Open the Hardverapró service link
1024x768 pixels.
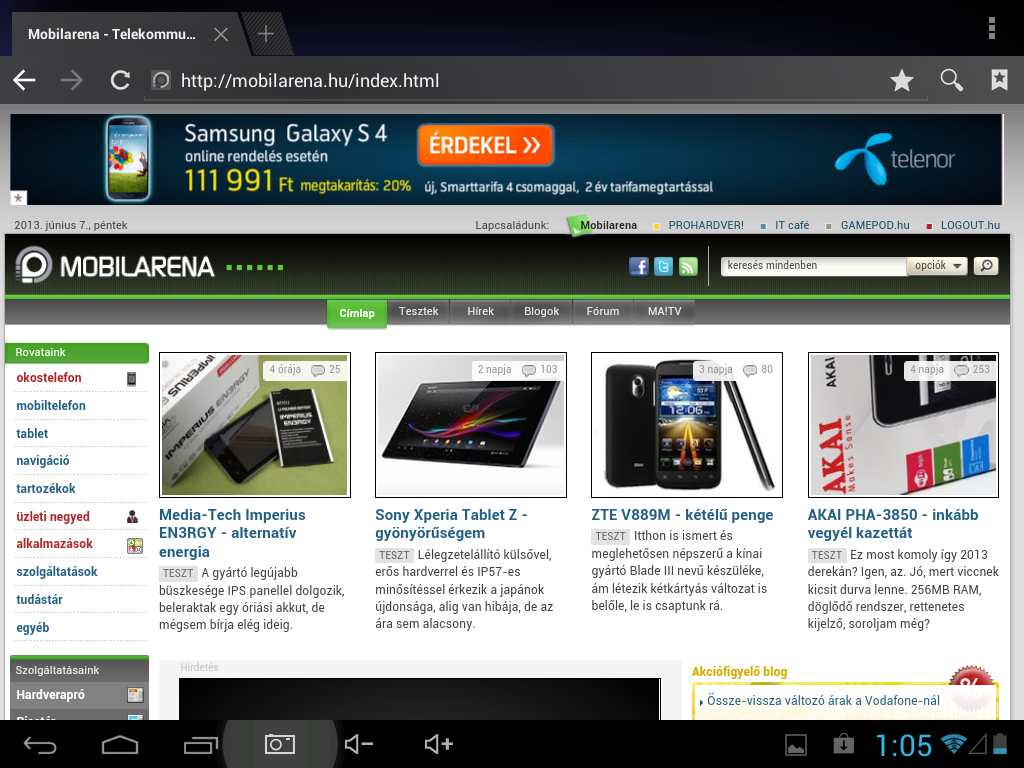click(x=50, y=695)
